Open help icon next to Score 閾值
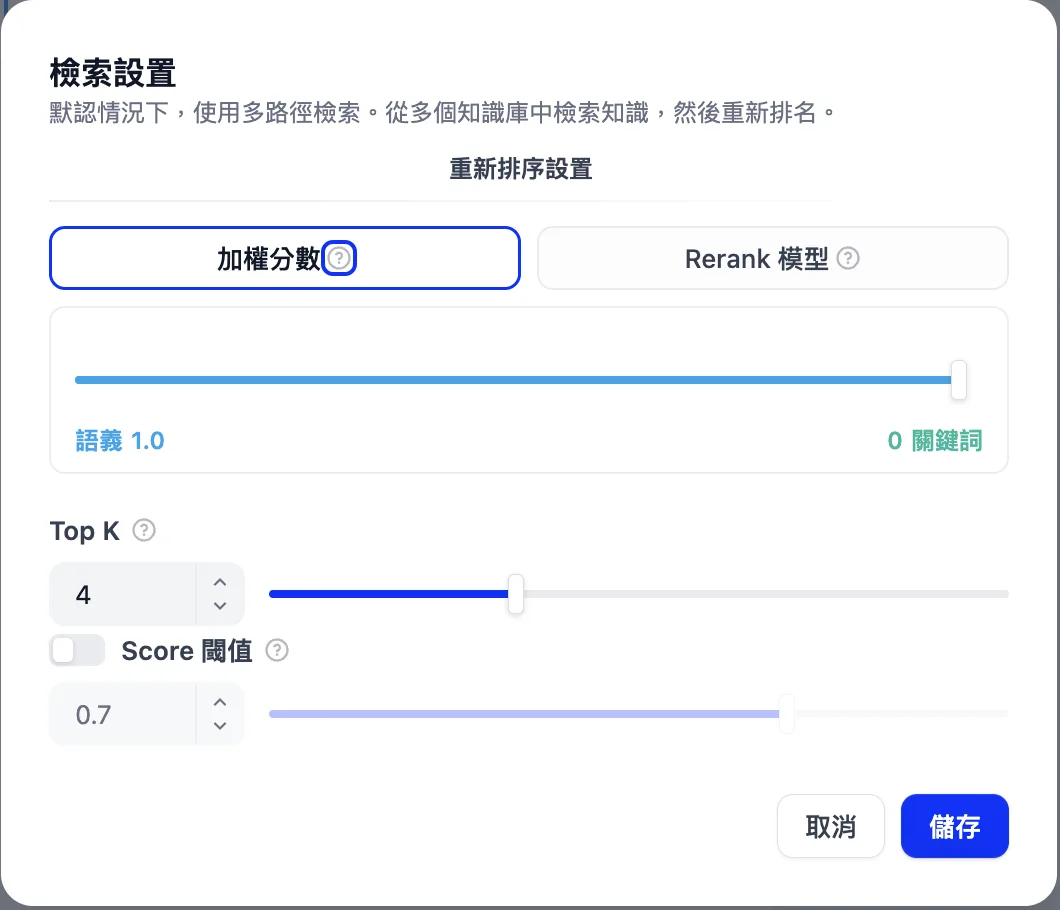 point(276,650)
